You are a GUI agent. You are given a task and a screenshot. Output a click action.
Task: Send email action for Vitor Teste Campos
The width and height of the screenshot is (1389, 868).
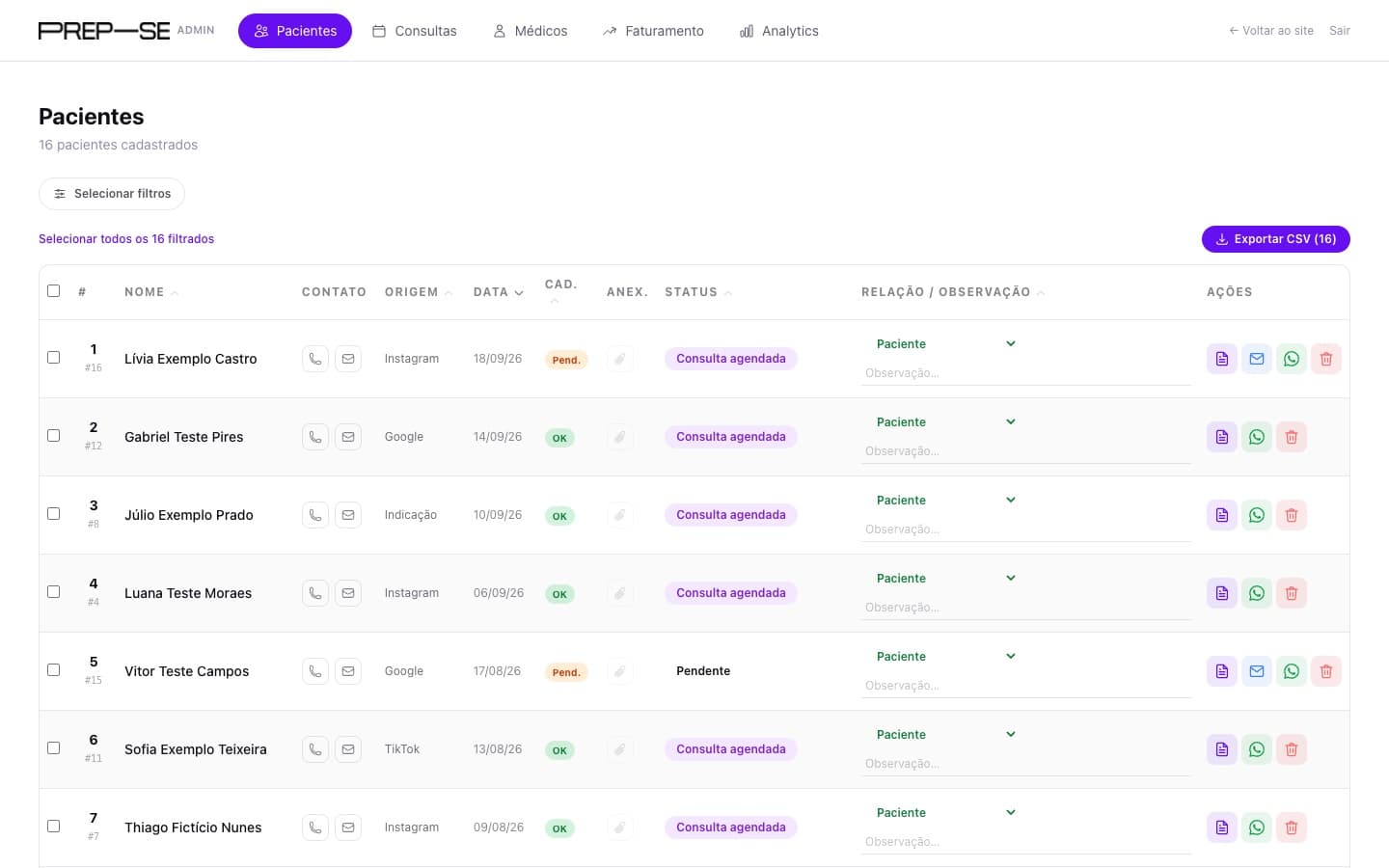point(1257,671)
